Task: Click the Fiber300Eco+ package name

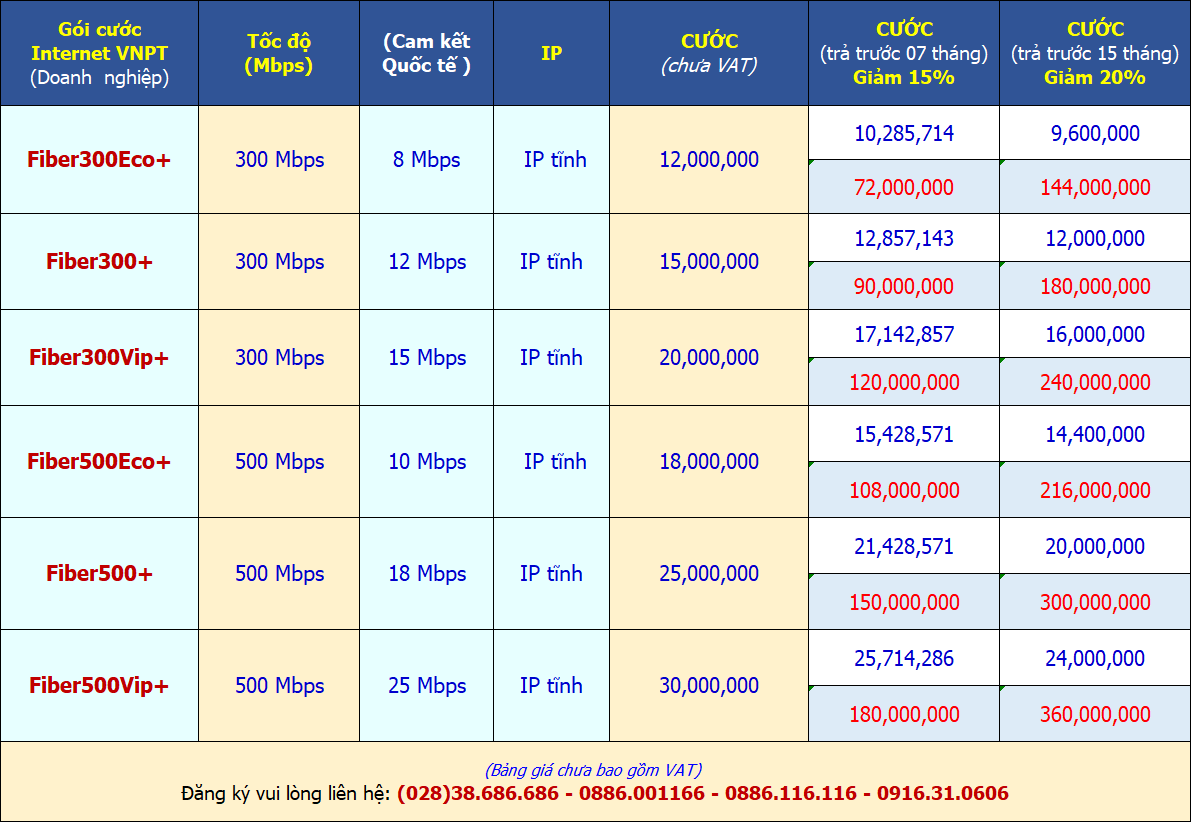Action: pyautogui.click(x=99, y=159)
